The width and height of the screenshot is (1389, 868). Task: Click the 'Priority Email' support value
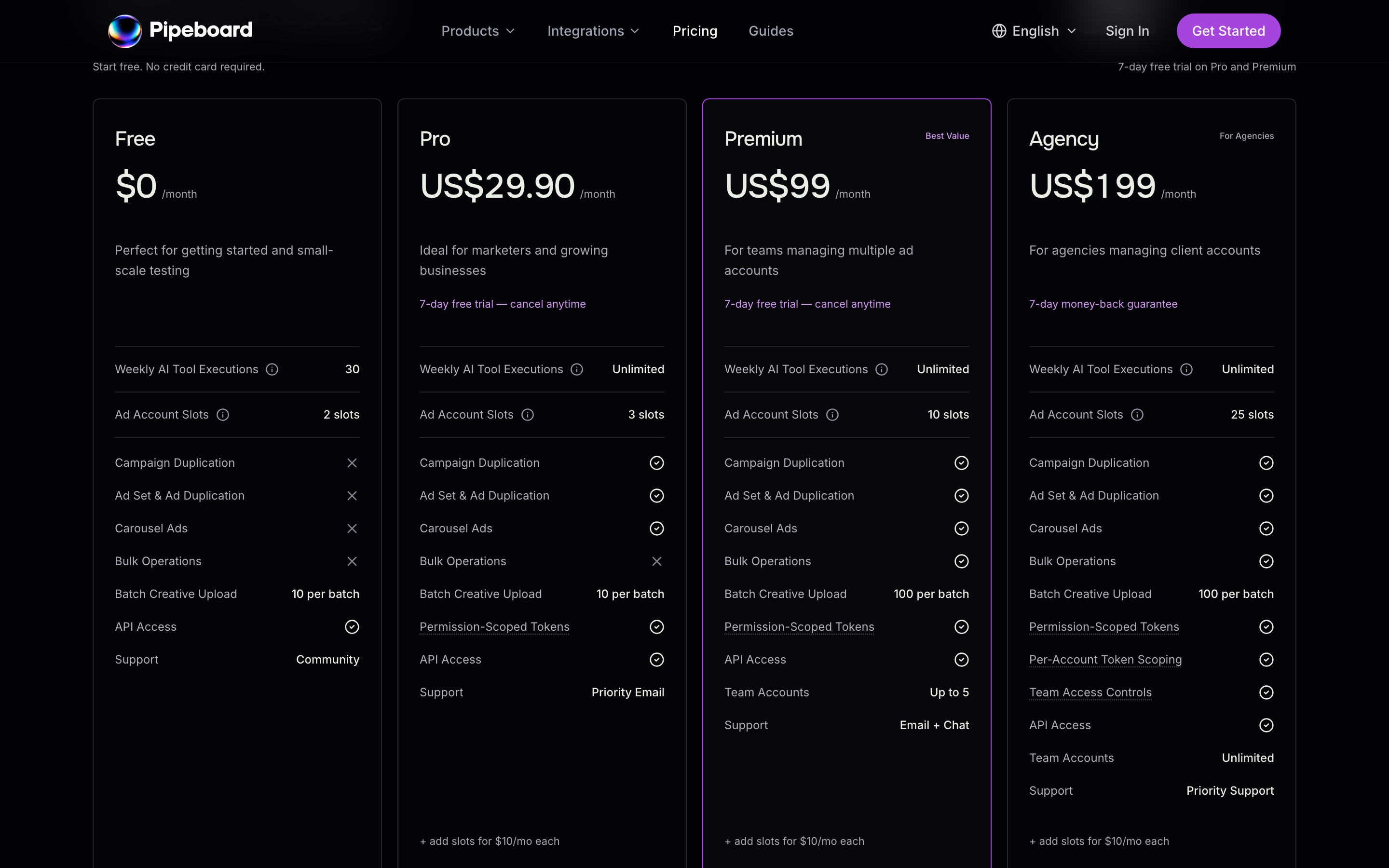(627, 692)
